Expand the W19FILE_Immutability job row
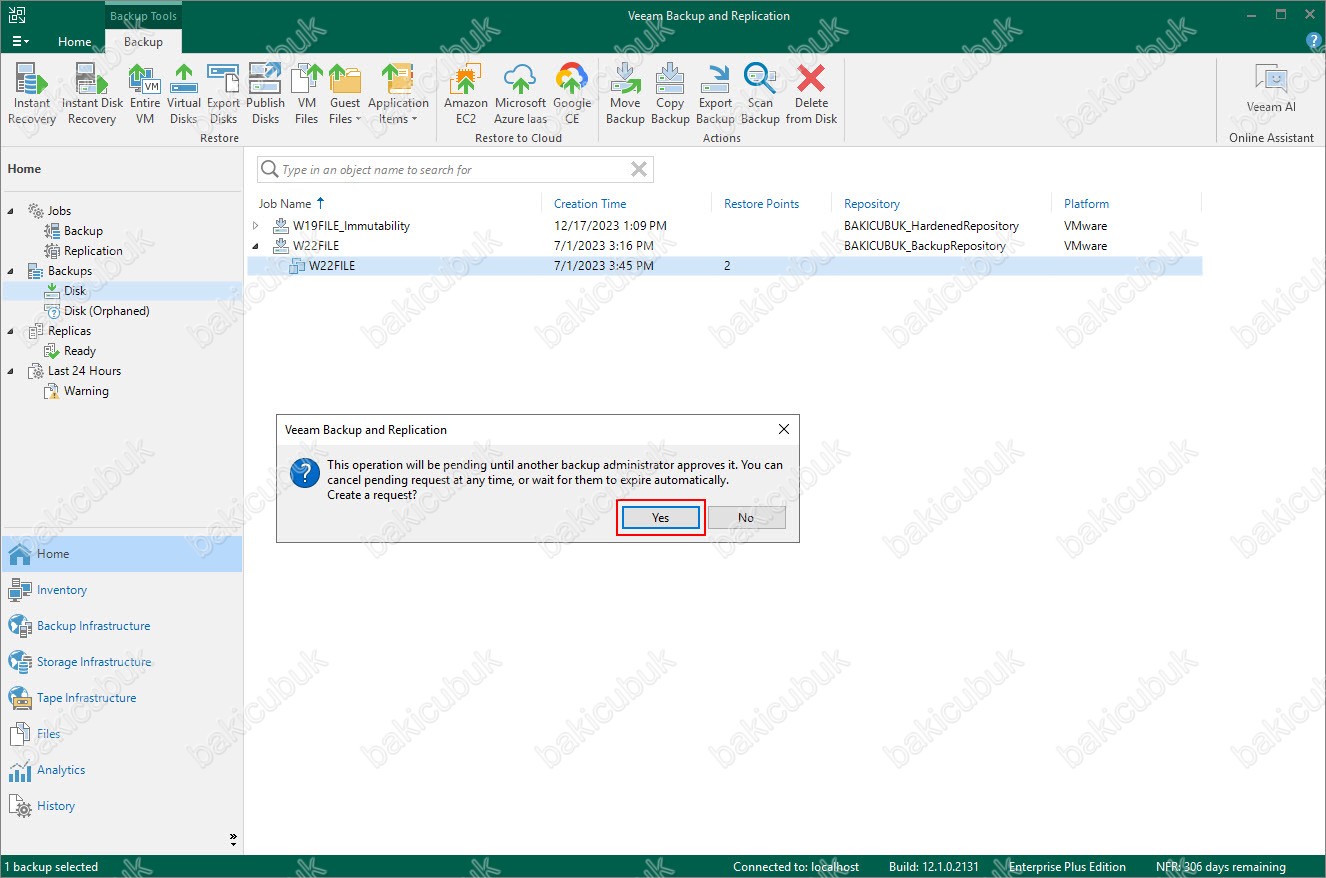The image size is (1326, 878). coord(256,226)
